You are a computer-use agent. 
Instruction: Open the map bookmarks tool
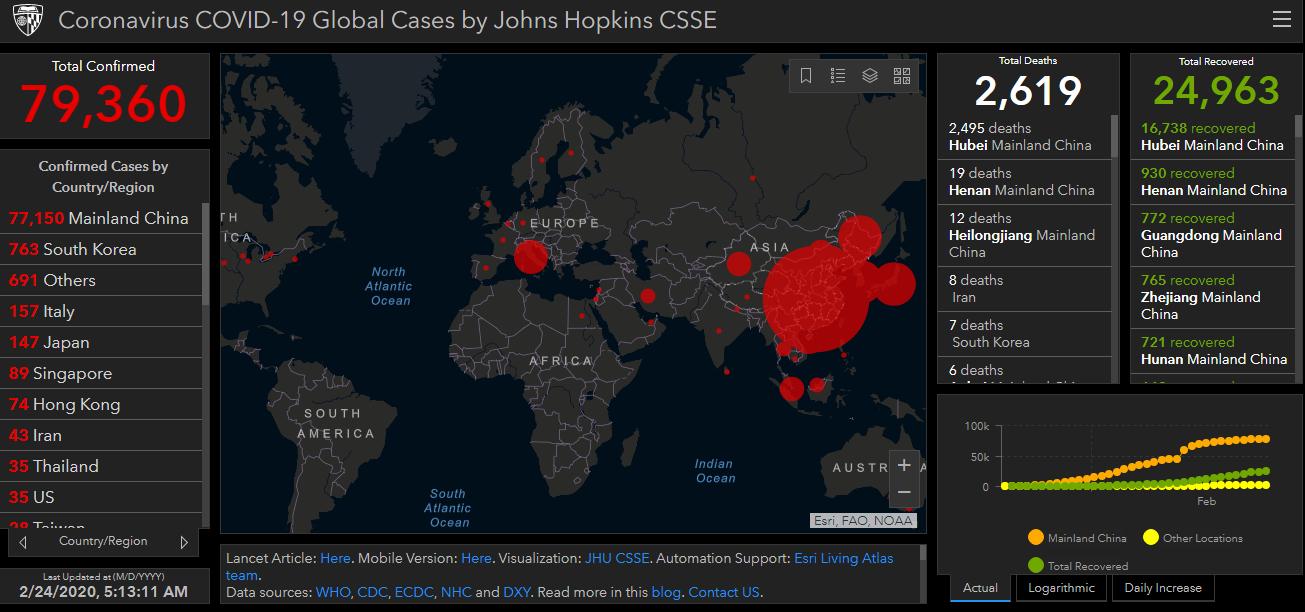(806, 76)
